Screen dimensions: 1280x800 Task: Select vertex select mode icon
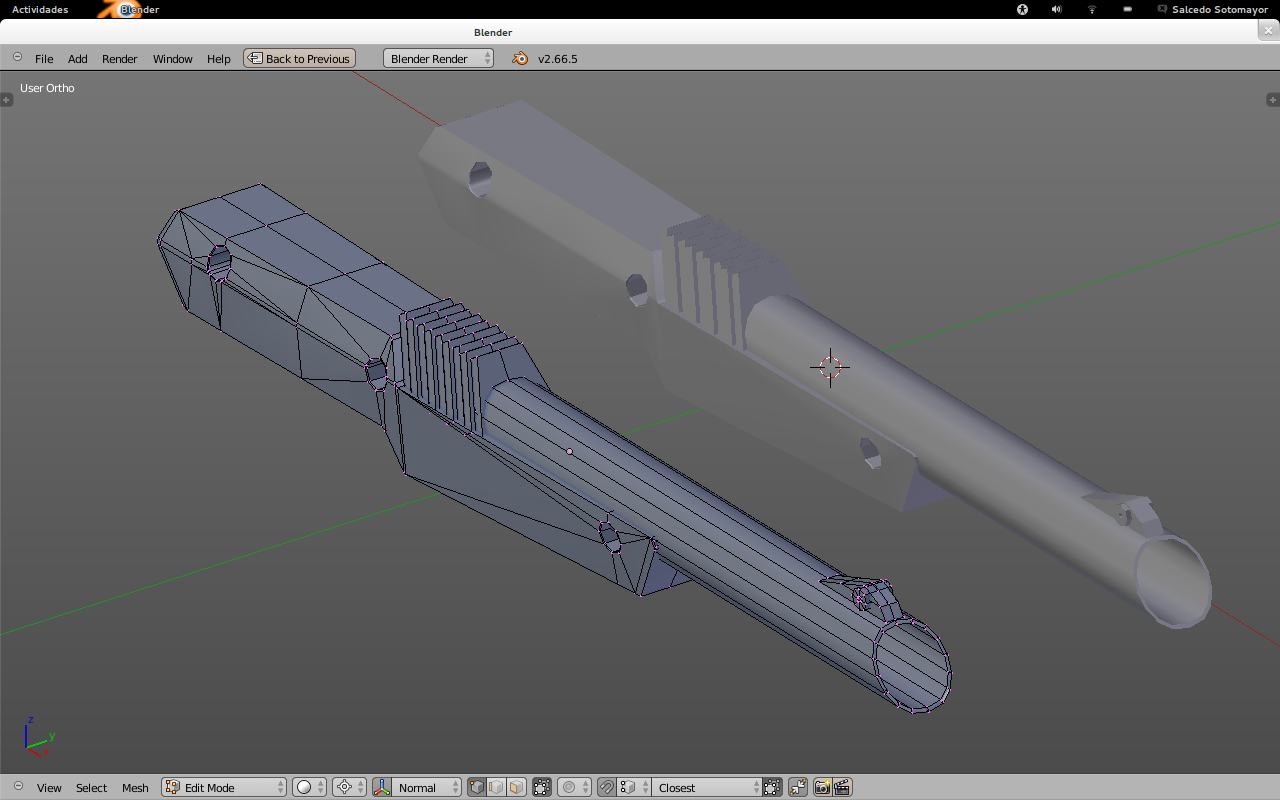tap(477, 788)
